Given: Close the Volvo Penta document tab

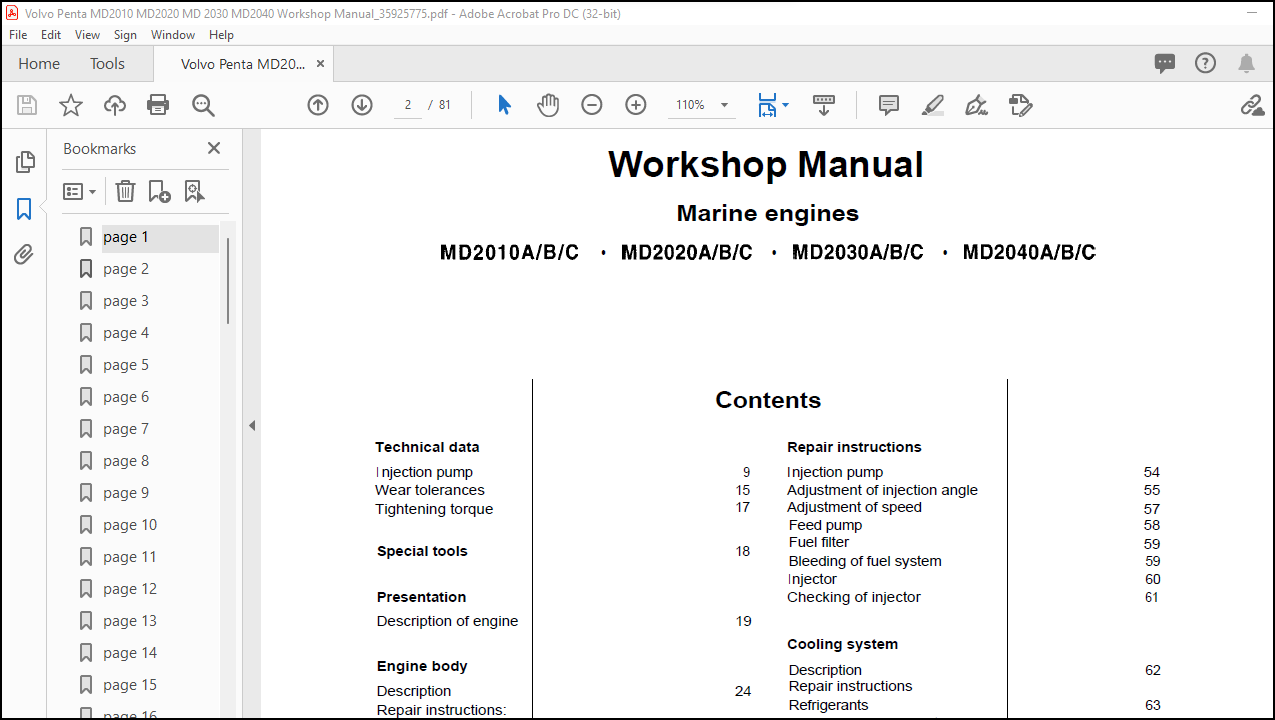Looking at the screenshot, I should pos(320,63).
